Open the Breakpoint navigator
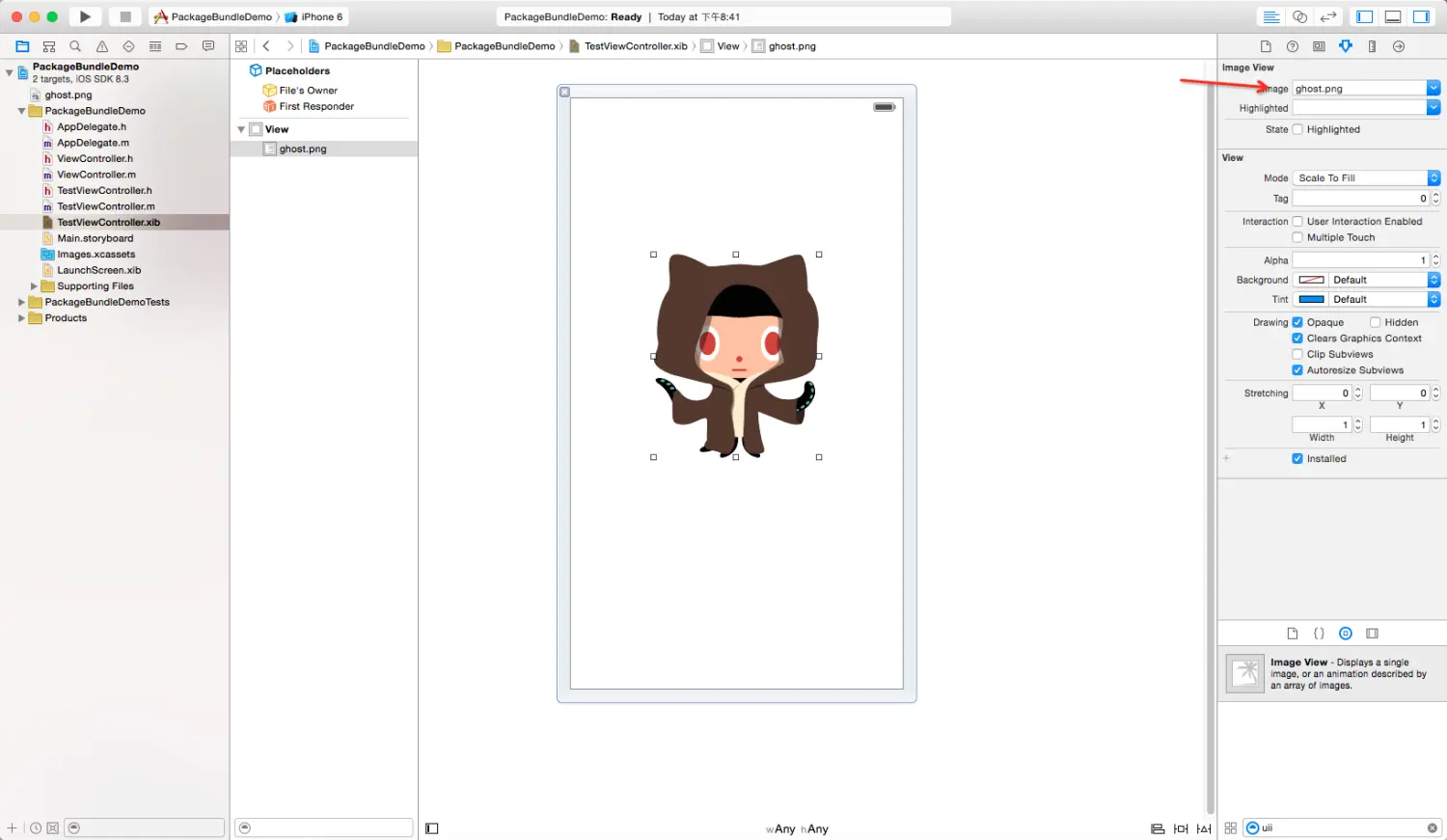This screenshot has height=840, width=1447. [x=181, y=46]
